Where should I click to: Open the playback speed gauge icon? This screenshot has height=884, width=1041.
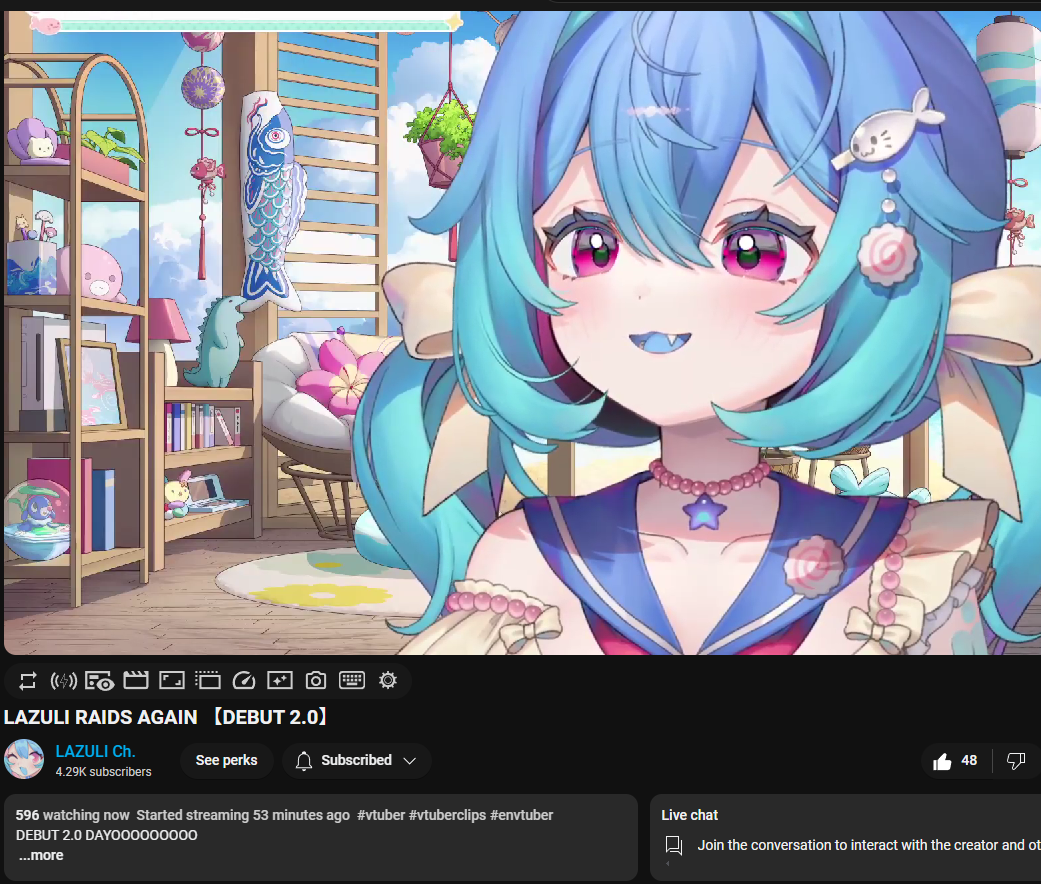[x=243, y=681]
